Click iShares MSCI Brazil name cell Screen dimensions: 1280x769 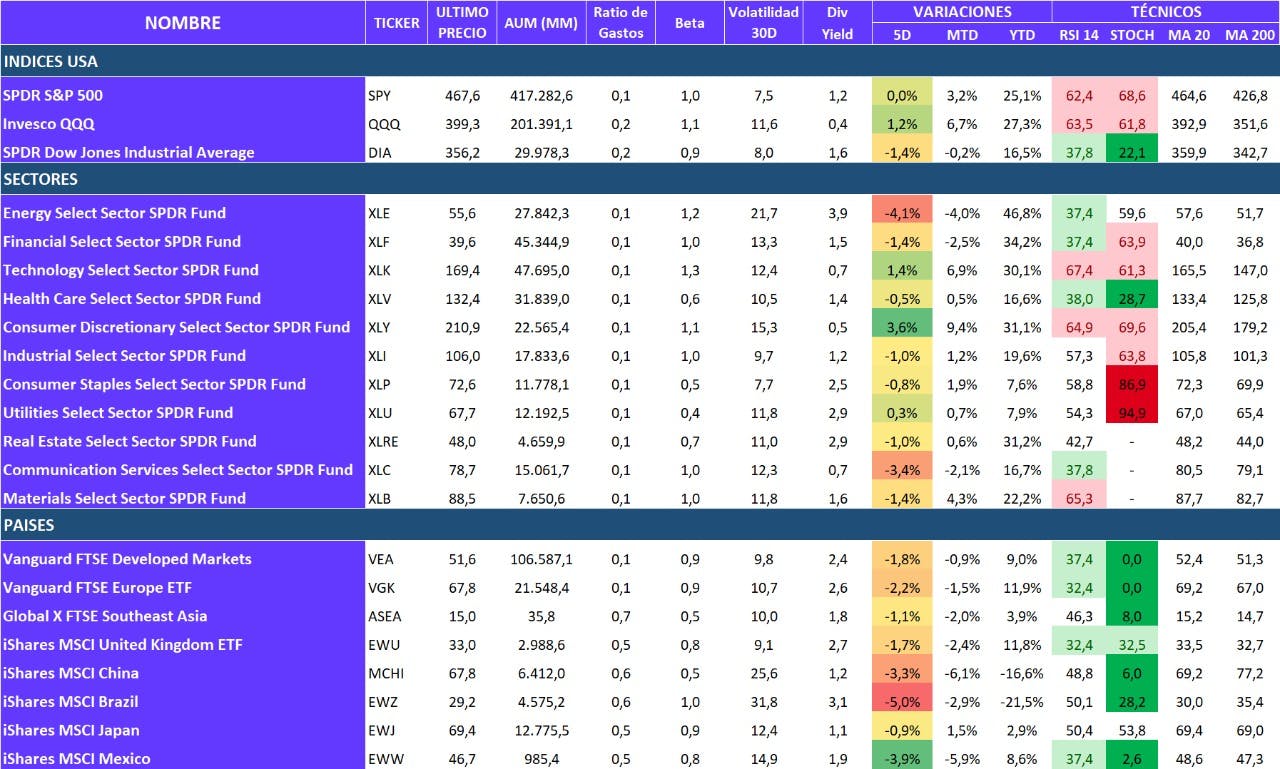pos(183,701)
